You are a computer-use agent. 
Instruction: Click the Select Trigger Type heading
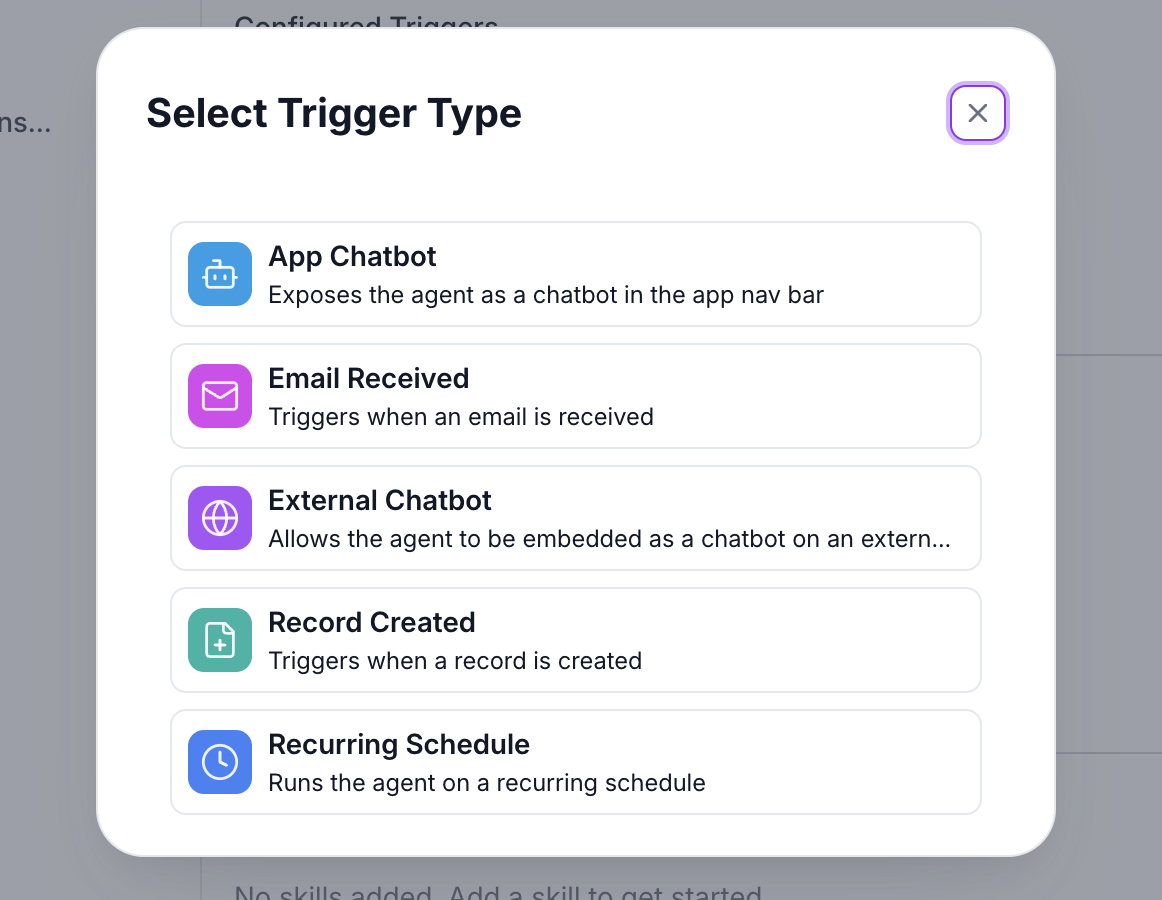[333, 113]
